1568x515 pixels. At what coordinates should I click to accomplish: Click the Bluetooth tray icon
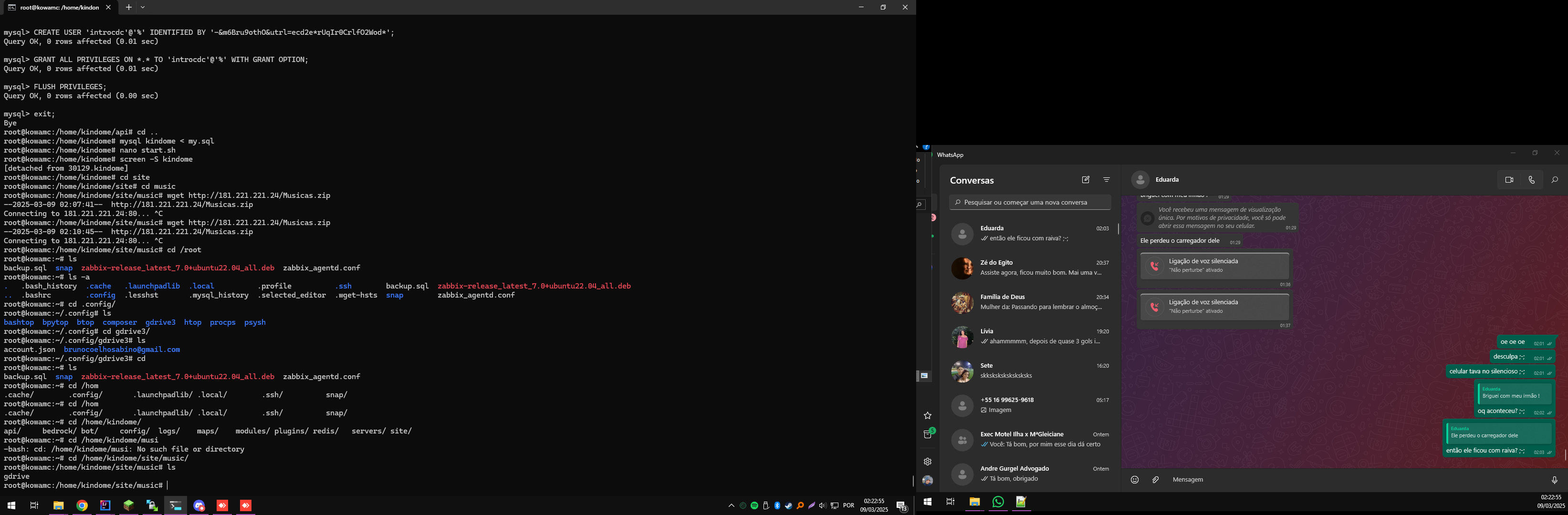[777, 506]
